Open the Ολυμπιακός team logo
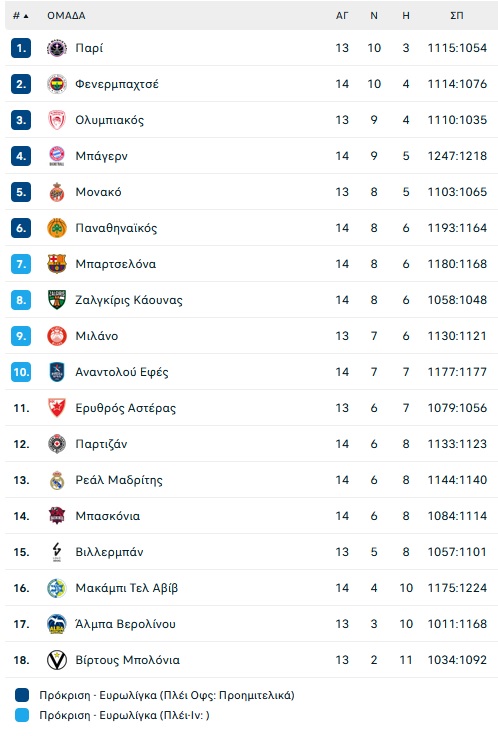The image size is (498, 736). pyautogui.click(x=57, y=120)
